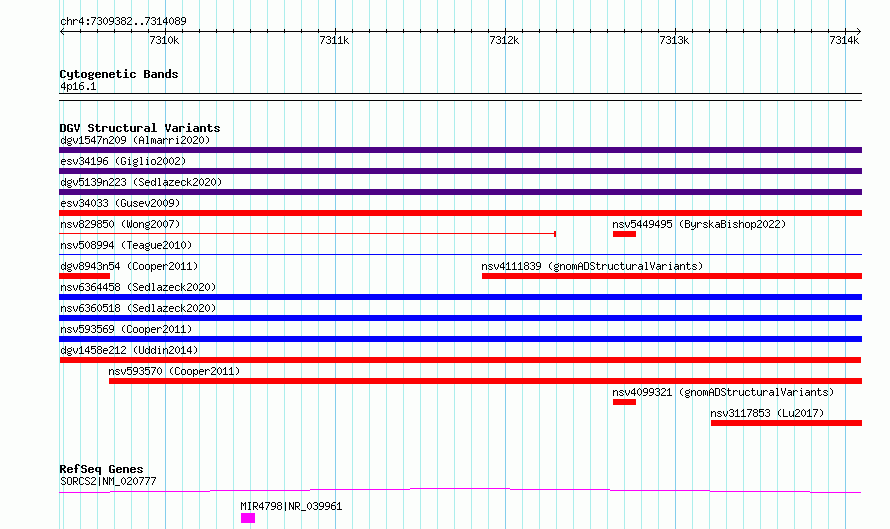Image resolution: width=890 pixels, height=529 pixels.
Task: Click the magenta MIR4798 gene box
Action: click(x=248, y=518)
